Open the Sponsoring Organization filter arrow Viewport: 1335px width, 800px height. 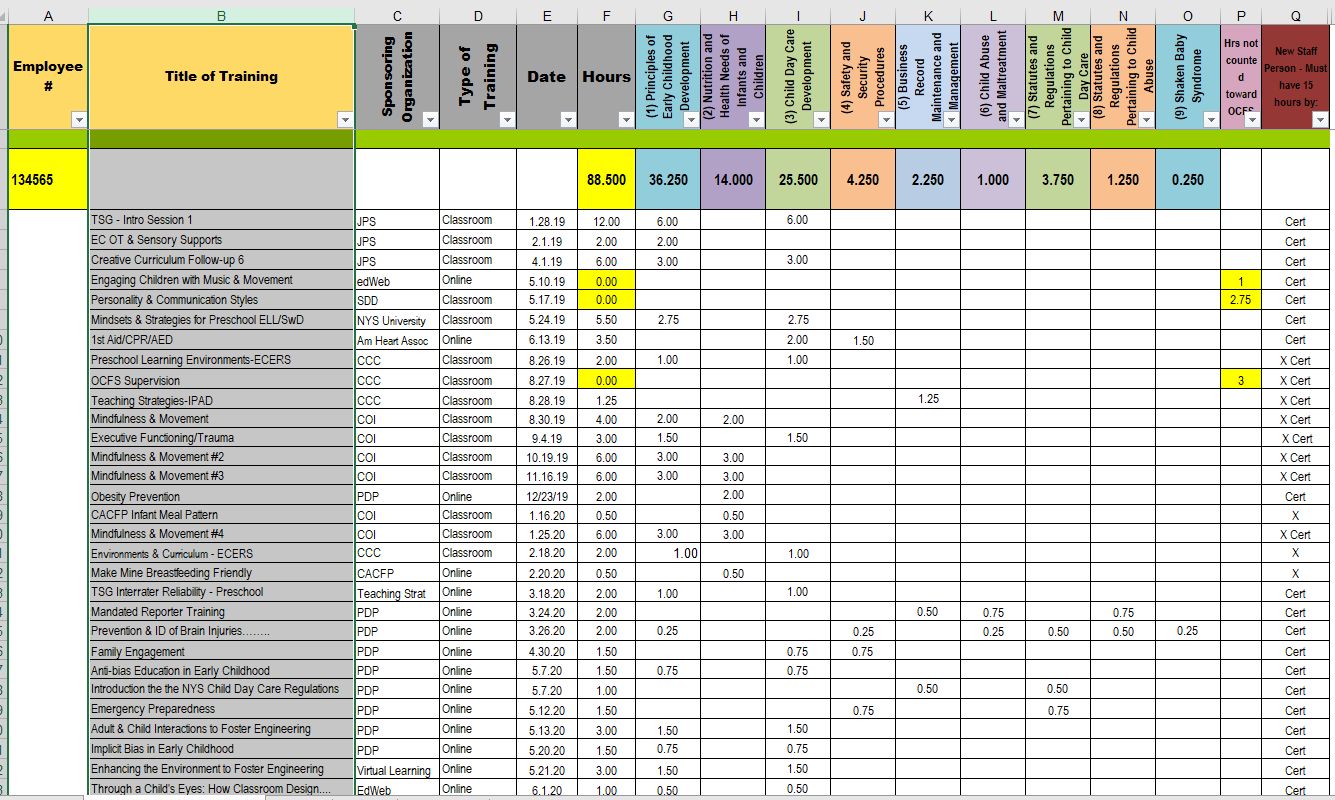[x=430, y=120]
